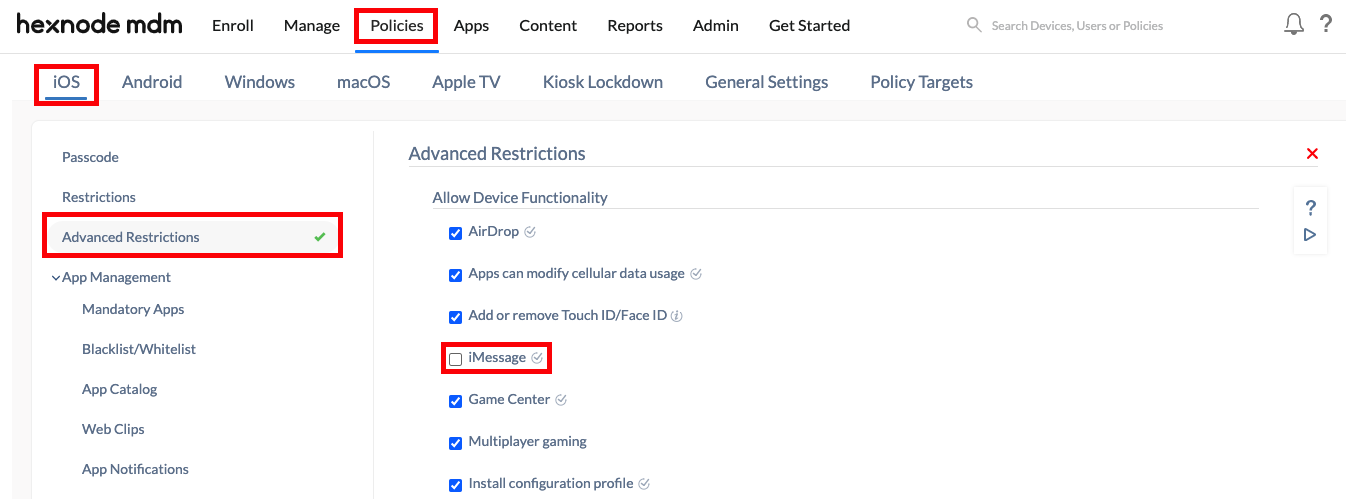
Task: Click the badge icon beside iMessage
Action: point(537,358)
